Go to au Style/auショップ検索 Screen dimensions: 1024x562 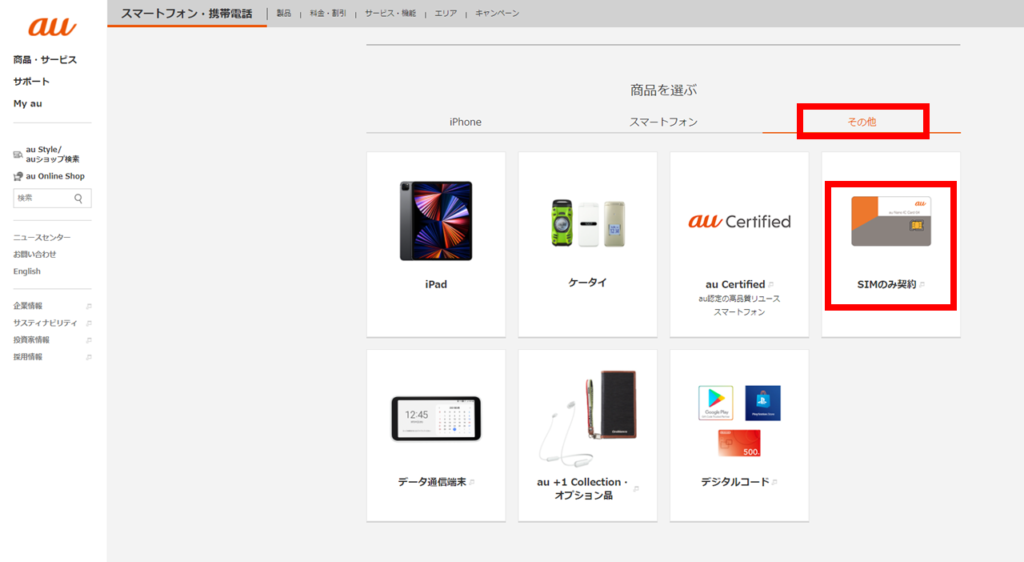pyautogui.click(x=52, y=155)
